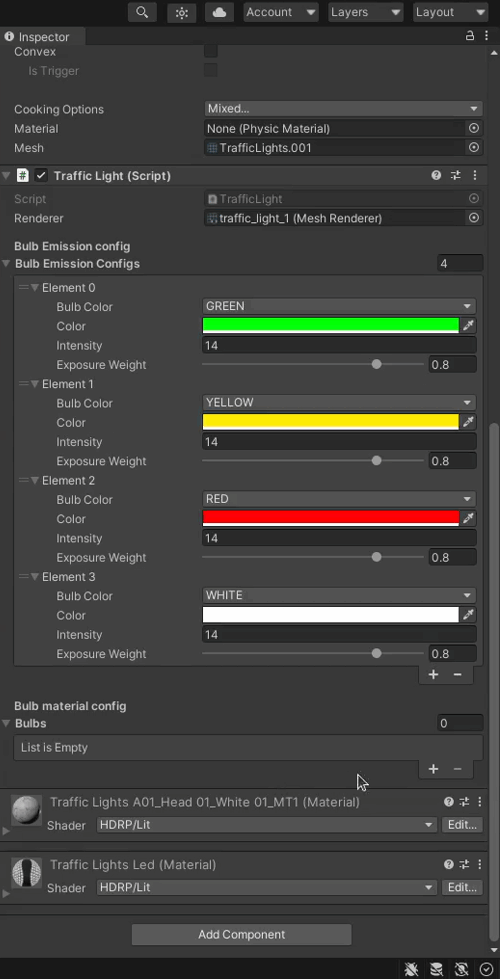The image size is (500, 979).
Task: Open the Inspector panel kebab menu
Action: [x=486, y=36]
